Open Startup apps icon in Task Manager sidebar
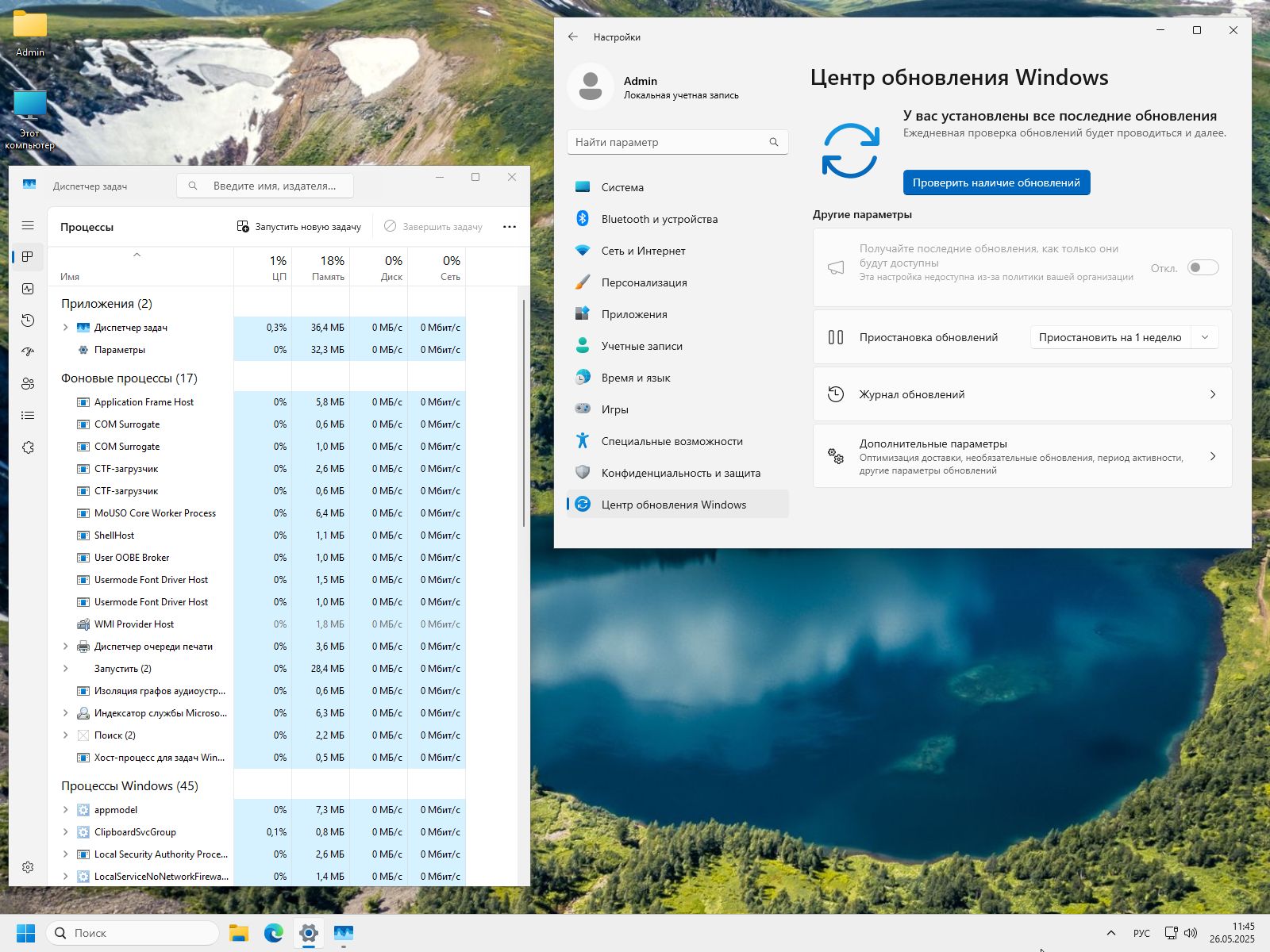Image resolution: width=1270 pixels, height=952 pixels. [28, 352]
